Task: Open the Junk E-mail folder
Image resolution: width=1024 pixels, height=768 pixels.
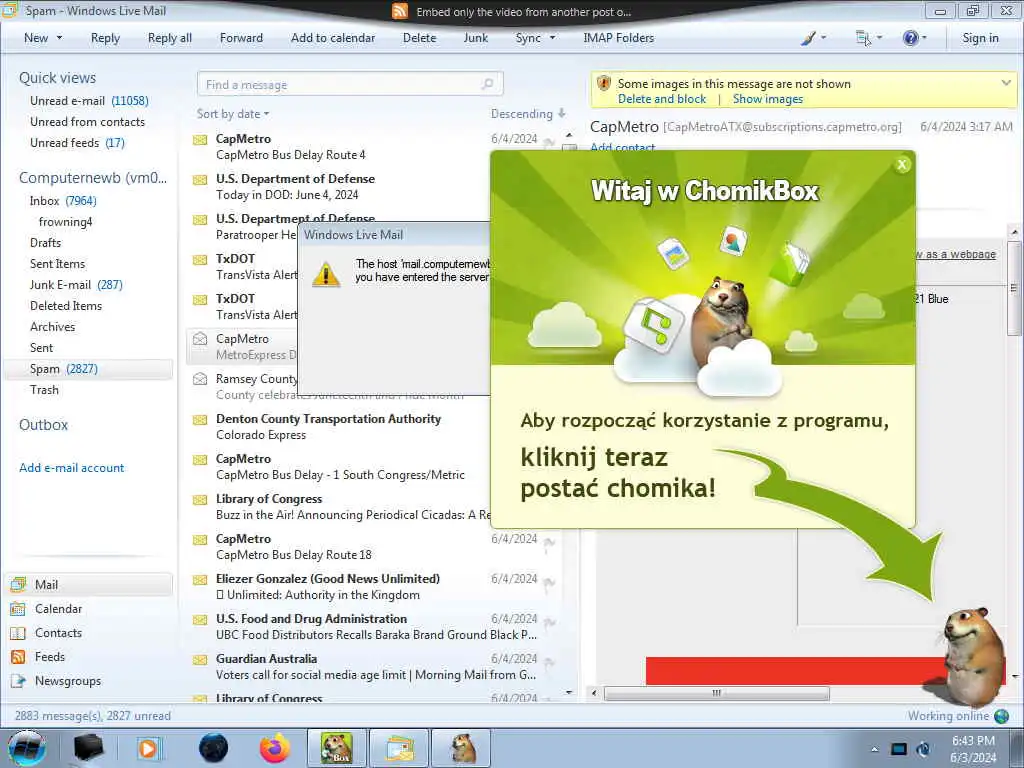Action: click(x=76, y=285)
